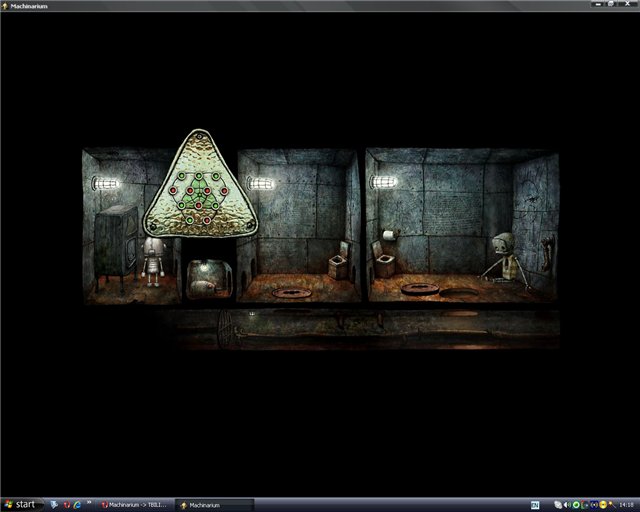Click the left green light in the puzzle's third row
The width and height of the screenshot is (640, 512).
182,205
